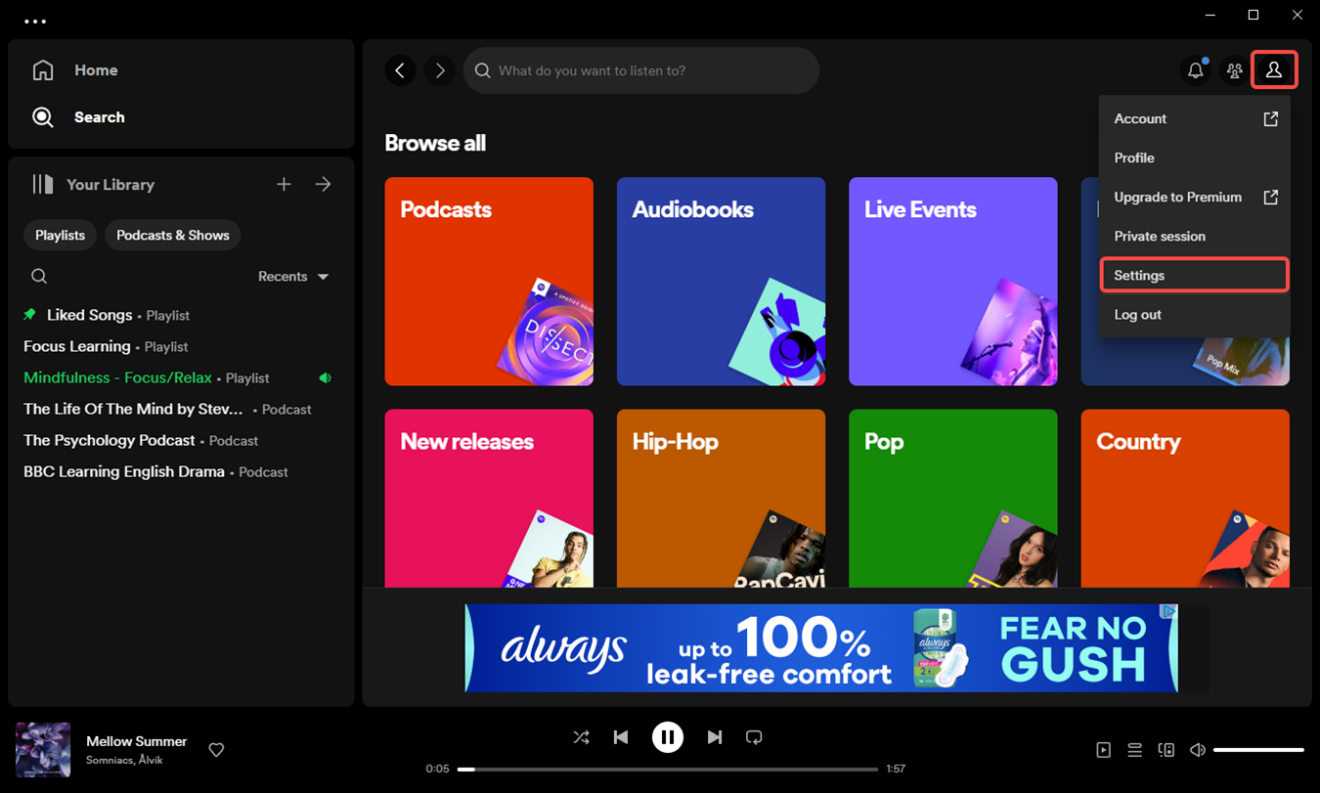The width and height of the screenshot is (1320, 793).
Task: Click the ad info icon on banner
Action: click(x=1168, y=611)
